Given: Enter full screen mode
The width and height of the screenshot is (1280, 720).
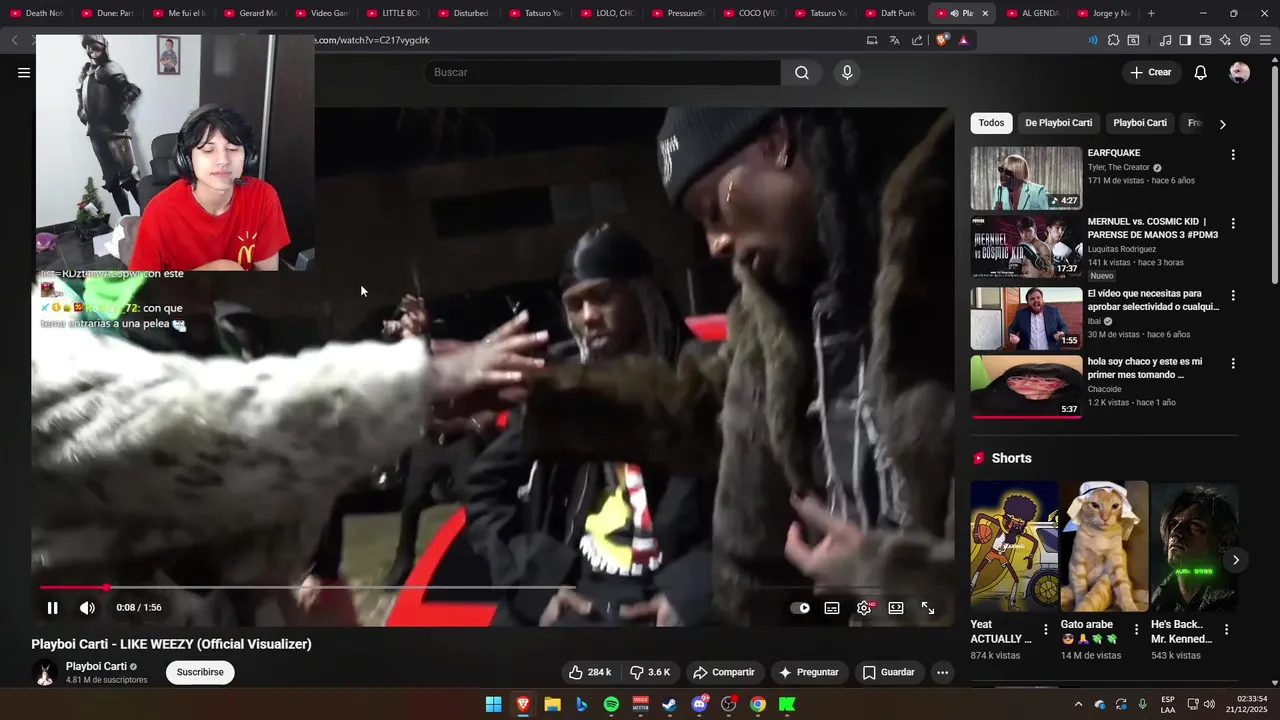Looking at the screenshot, I should [928, 607].
